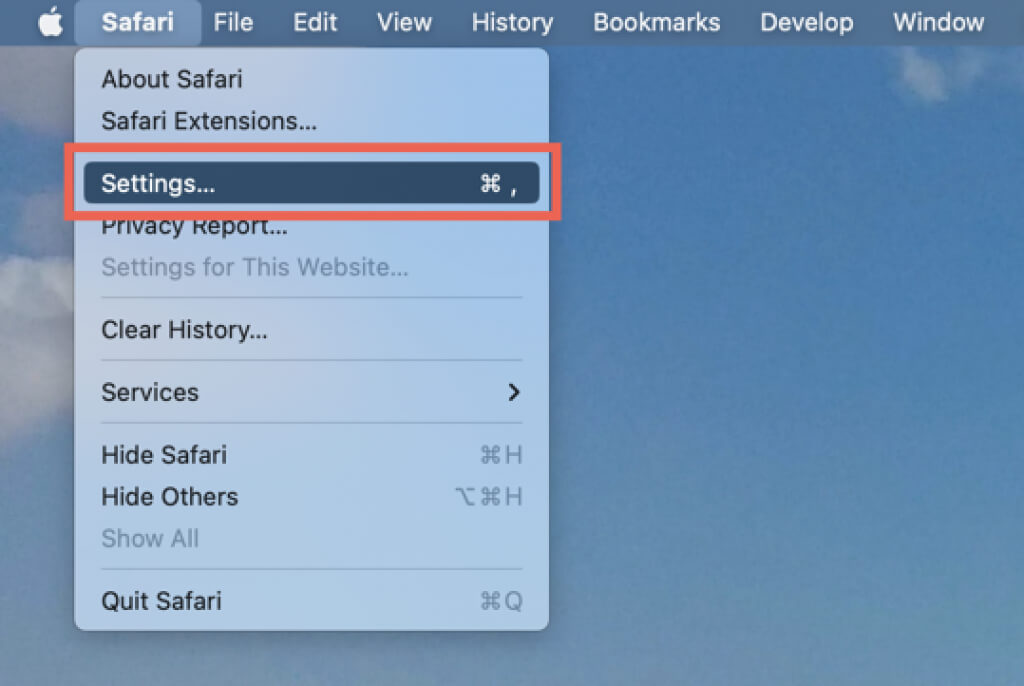Open the Window menu

click(938, 22)
